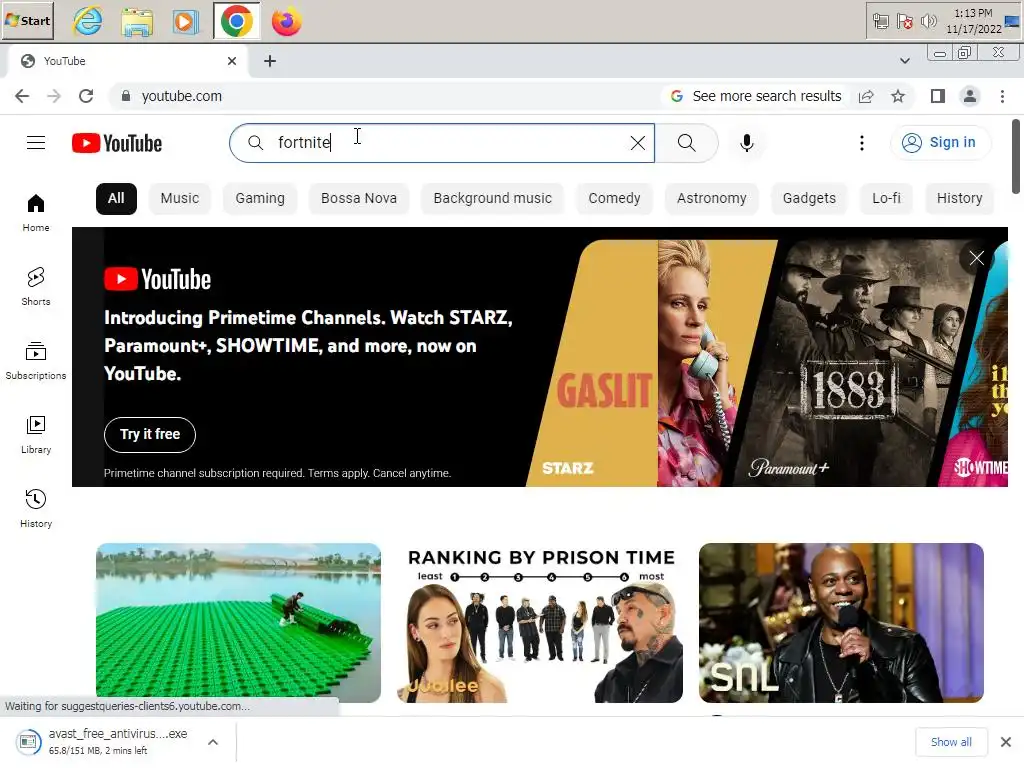Image resolution: width=1024 pixels, height=768 pixels.
Task: Click the Sign in button
Action: click(940, 142)
